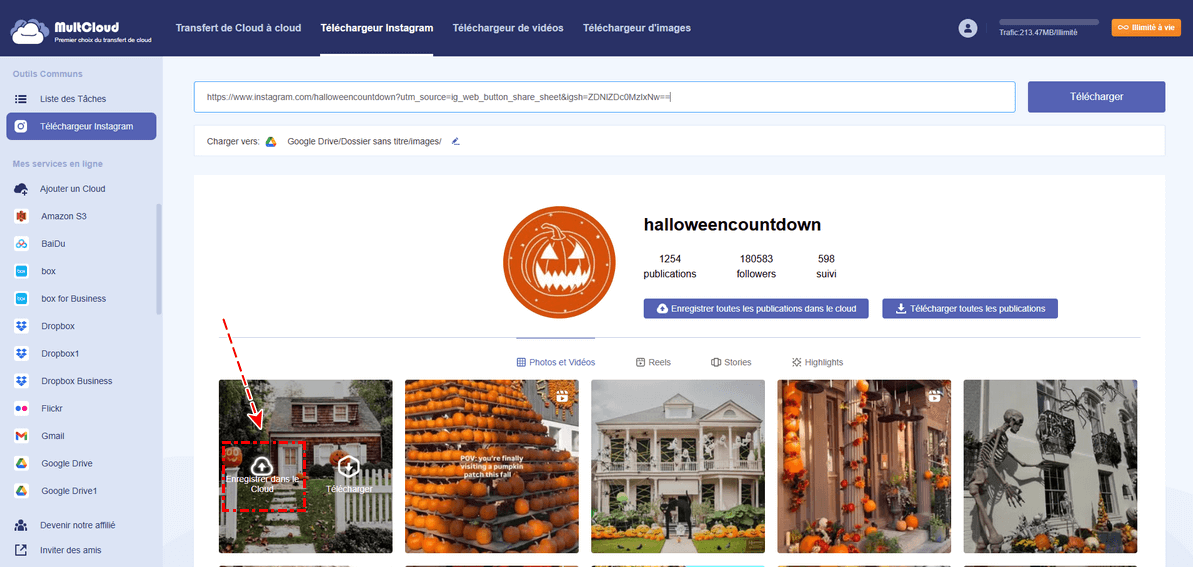The height and width of the screenshot is (567, 1193).
Task: Click Ajouter un Cloud link
Action: click(x=72, y=189)
